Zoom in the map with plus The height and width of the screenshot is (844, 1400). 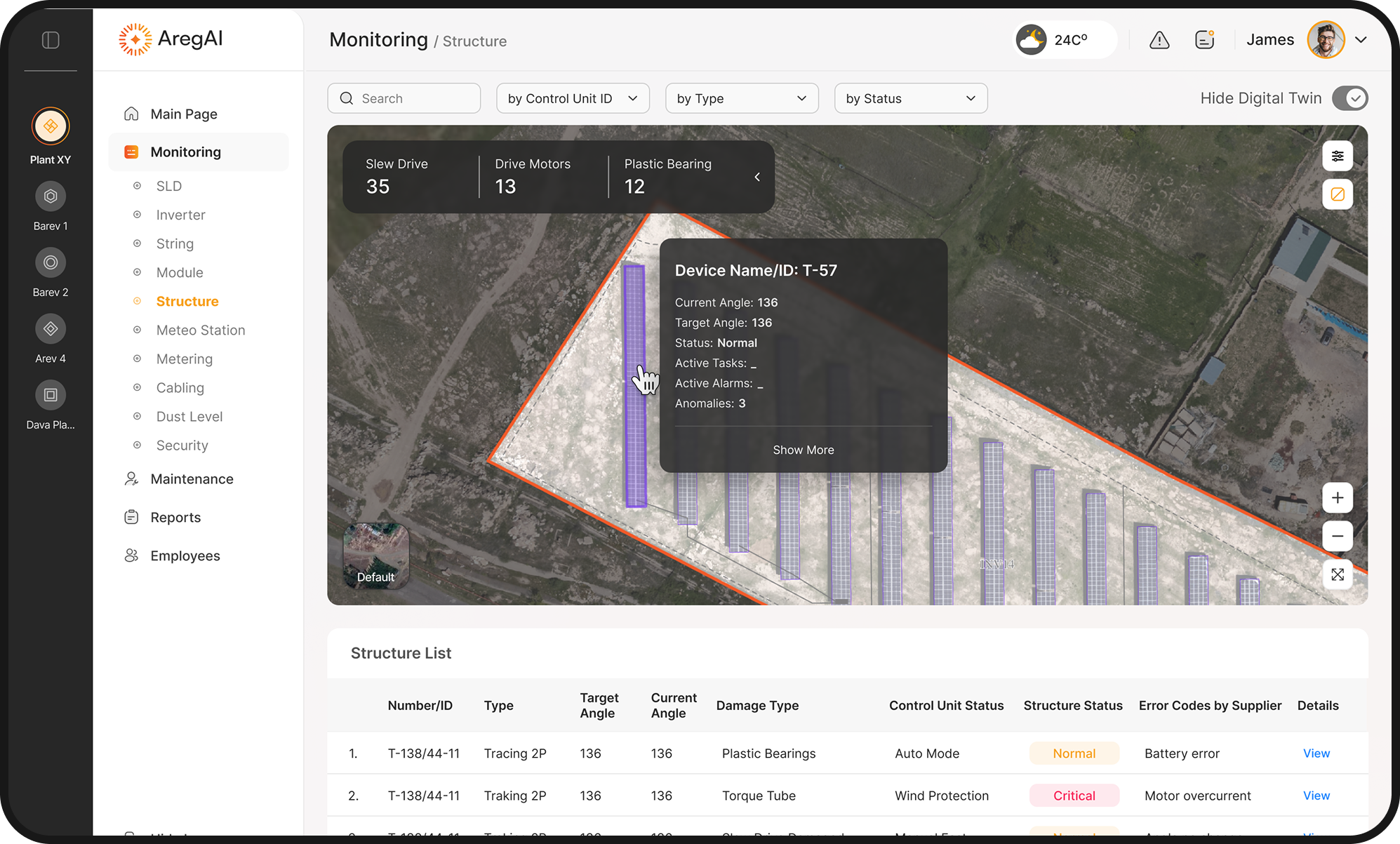(1338, 498)
